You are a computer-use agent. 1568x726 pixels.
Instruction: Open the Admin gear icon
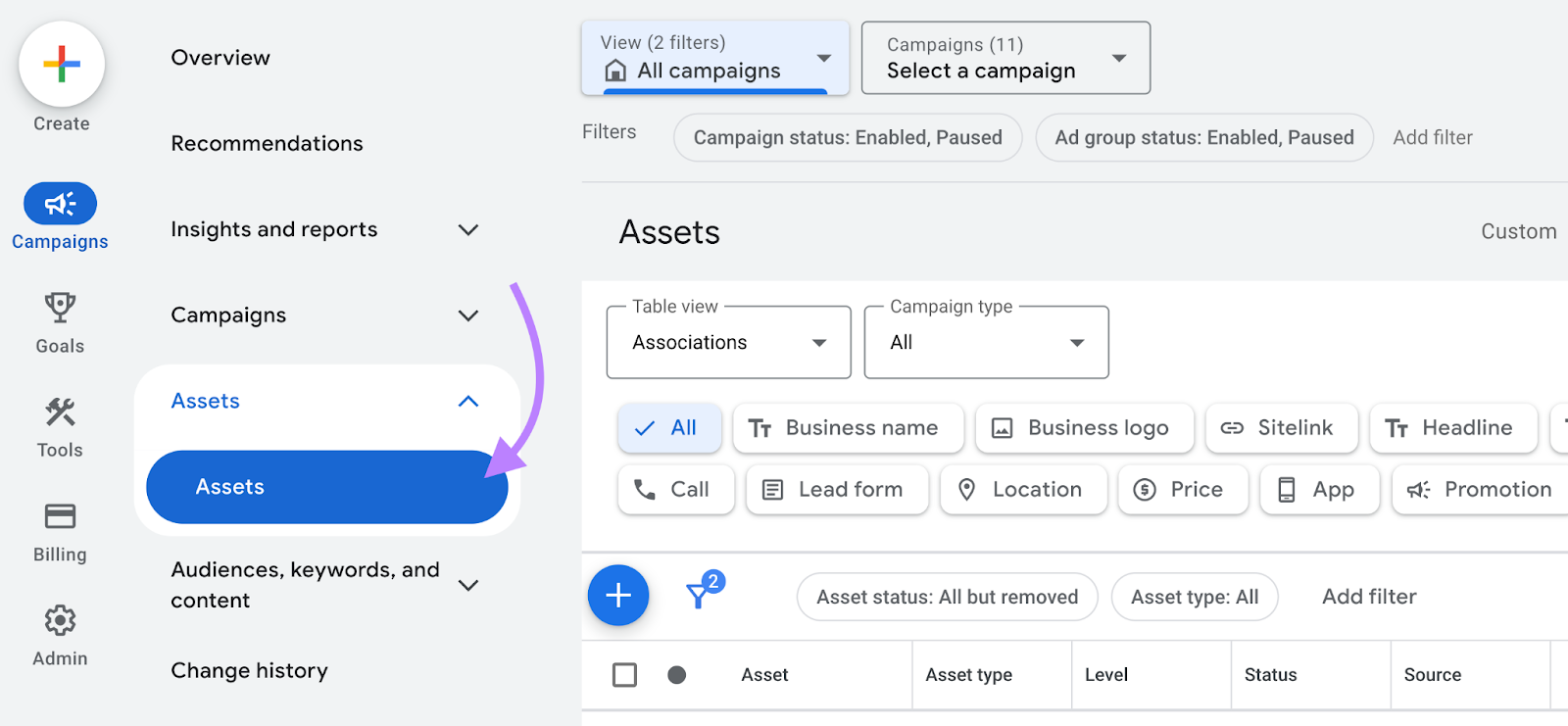click(x=60, y=620)
